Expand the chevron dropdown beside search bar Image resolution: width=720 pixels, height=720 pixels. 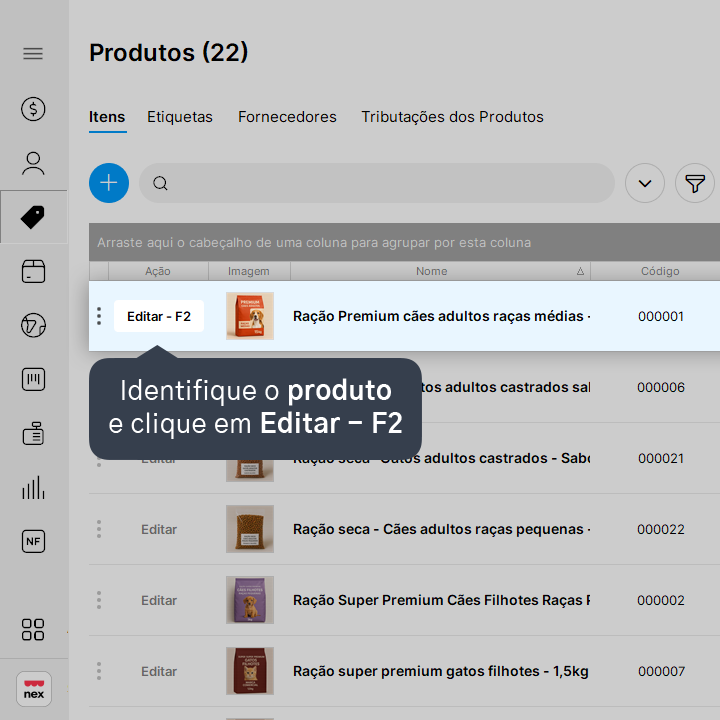point(645,183)
